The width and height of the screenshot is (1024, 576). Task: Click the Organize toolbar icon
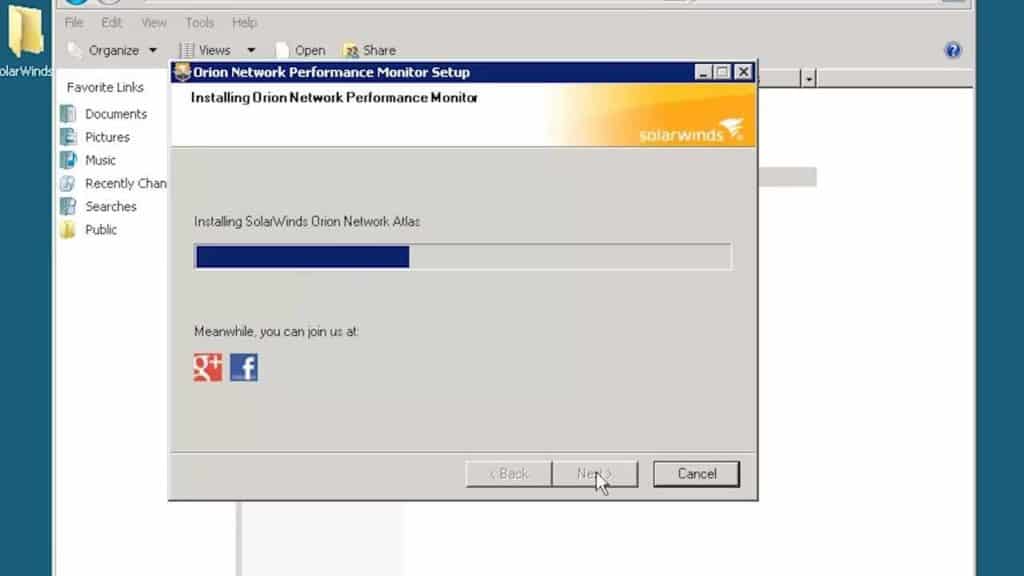(x=75, y=50)
